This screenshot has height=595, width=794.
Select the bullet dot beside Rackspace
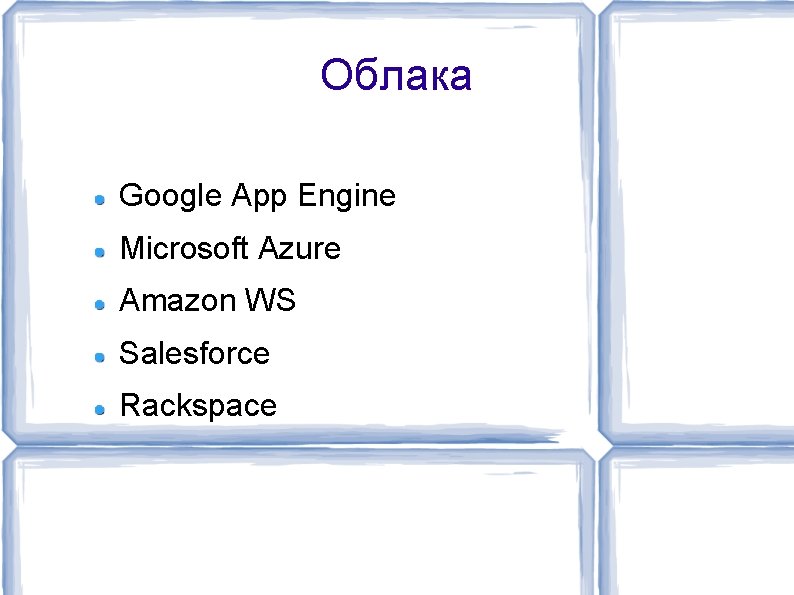100,410
